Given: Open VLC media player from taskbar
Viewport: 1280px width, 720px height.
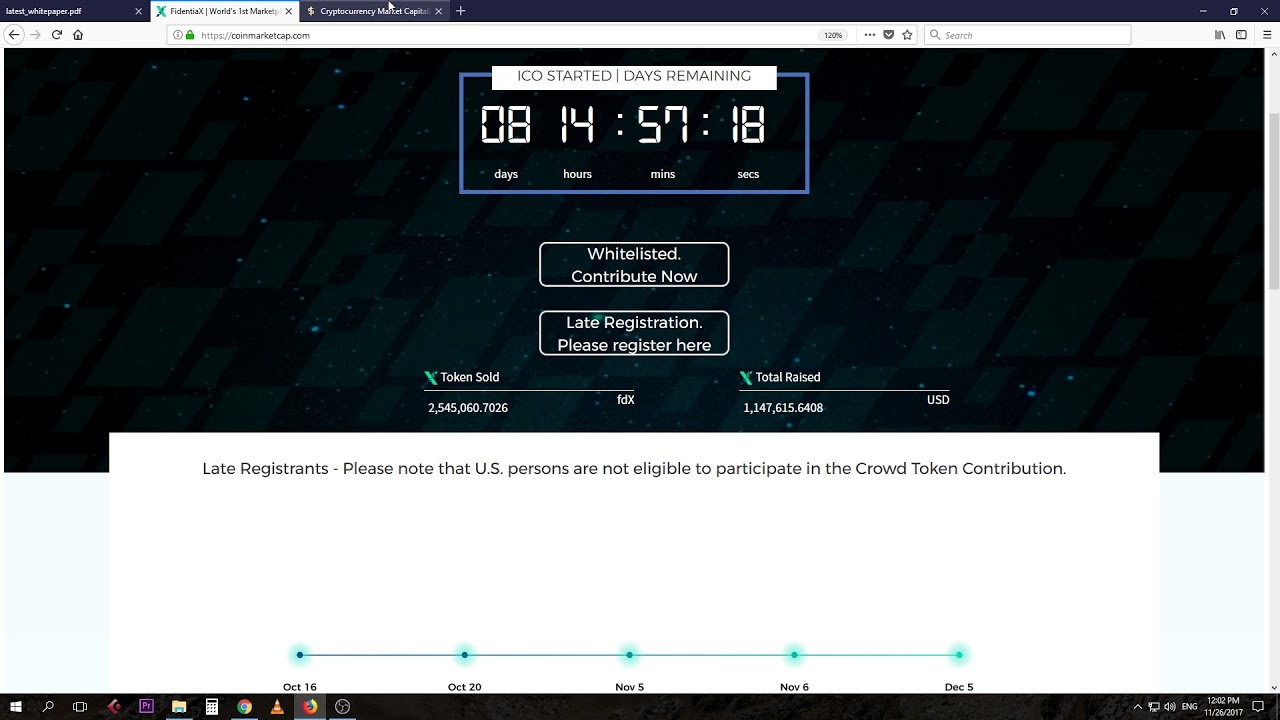Looking at the screenshot, I should [x=277, y=707].
